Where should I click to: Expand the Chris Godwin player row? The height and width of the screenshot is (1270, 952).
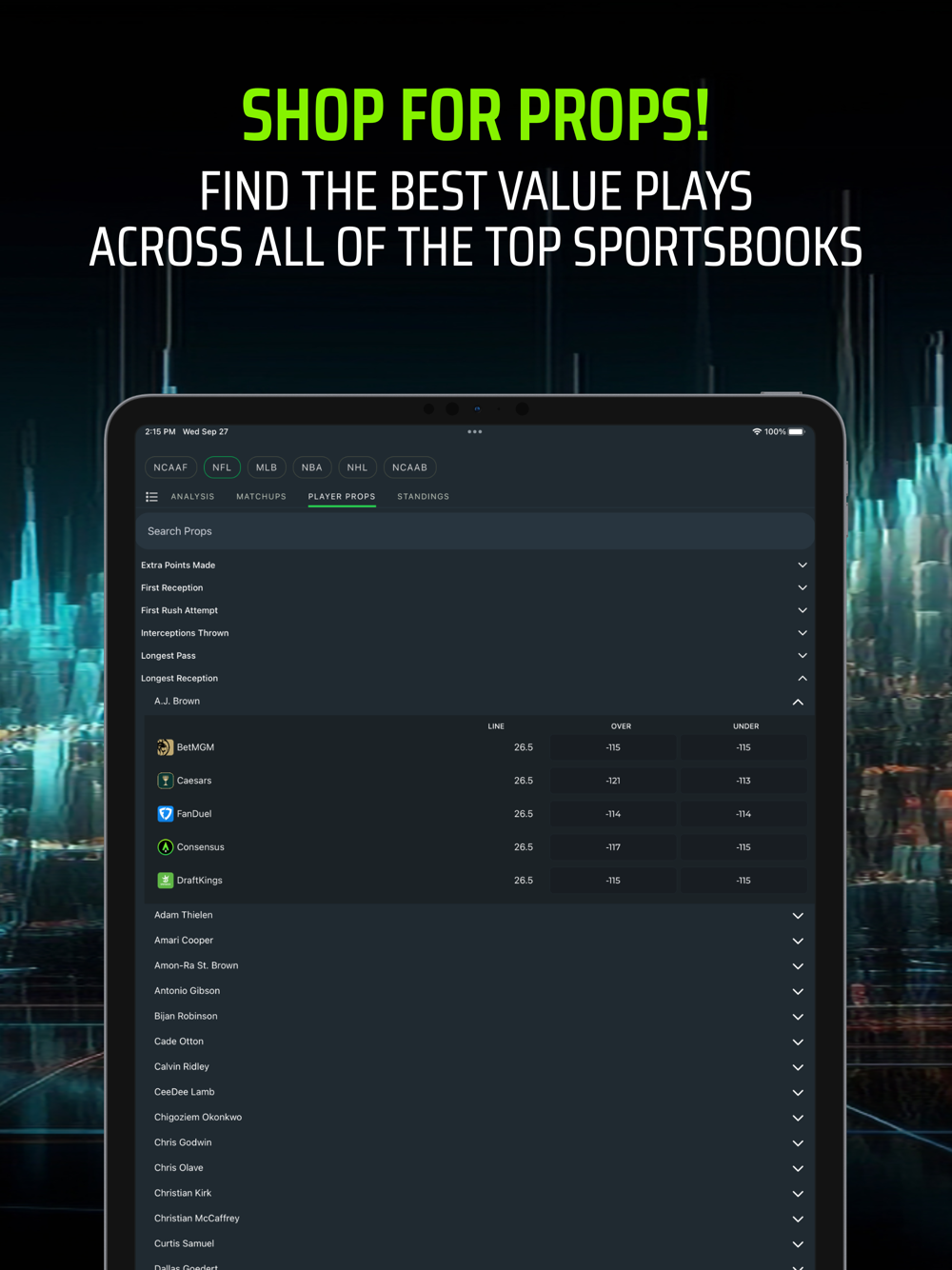point(480,1143)
